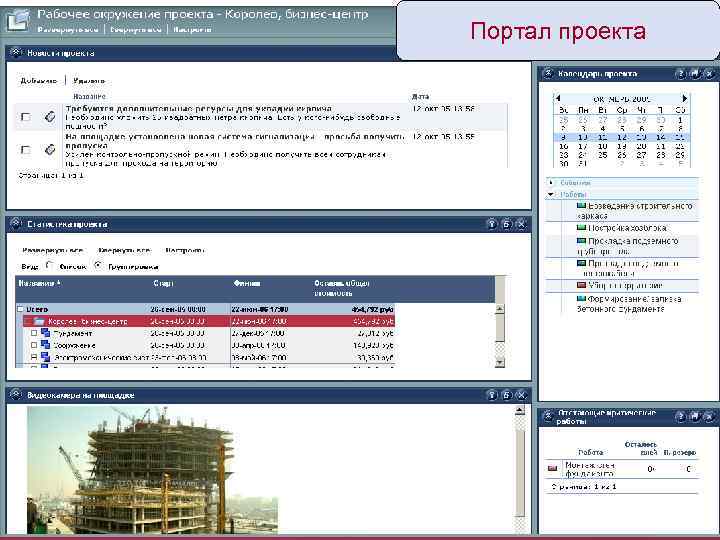Collapse Отстающие критические работы panel chevron
Screen dimensions: 720x540
tap(547, 416)
